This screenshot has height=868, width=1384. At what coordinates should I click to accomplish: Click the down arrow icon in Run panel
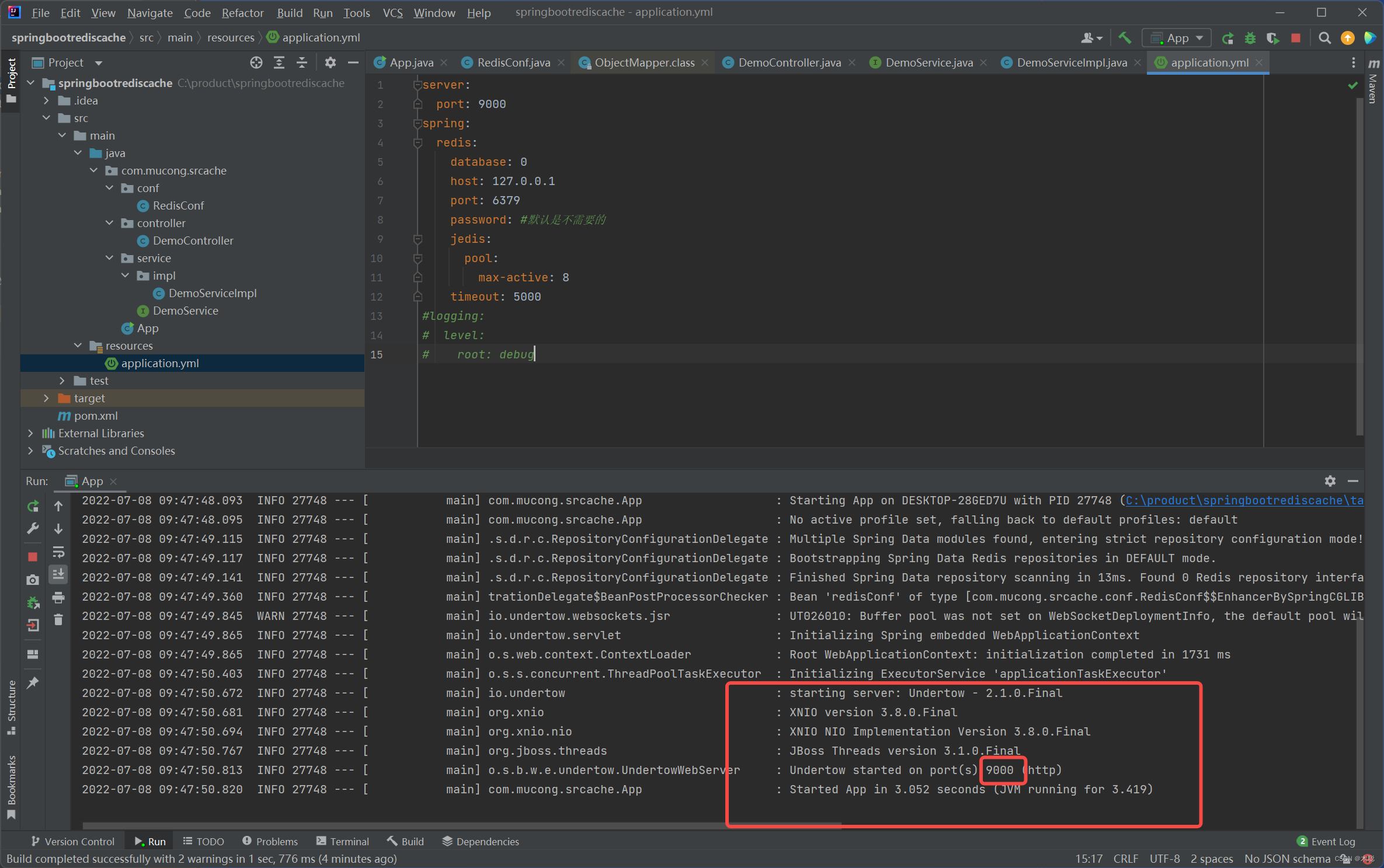58,529
